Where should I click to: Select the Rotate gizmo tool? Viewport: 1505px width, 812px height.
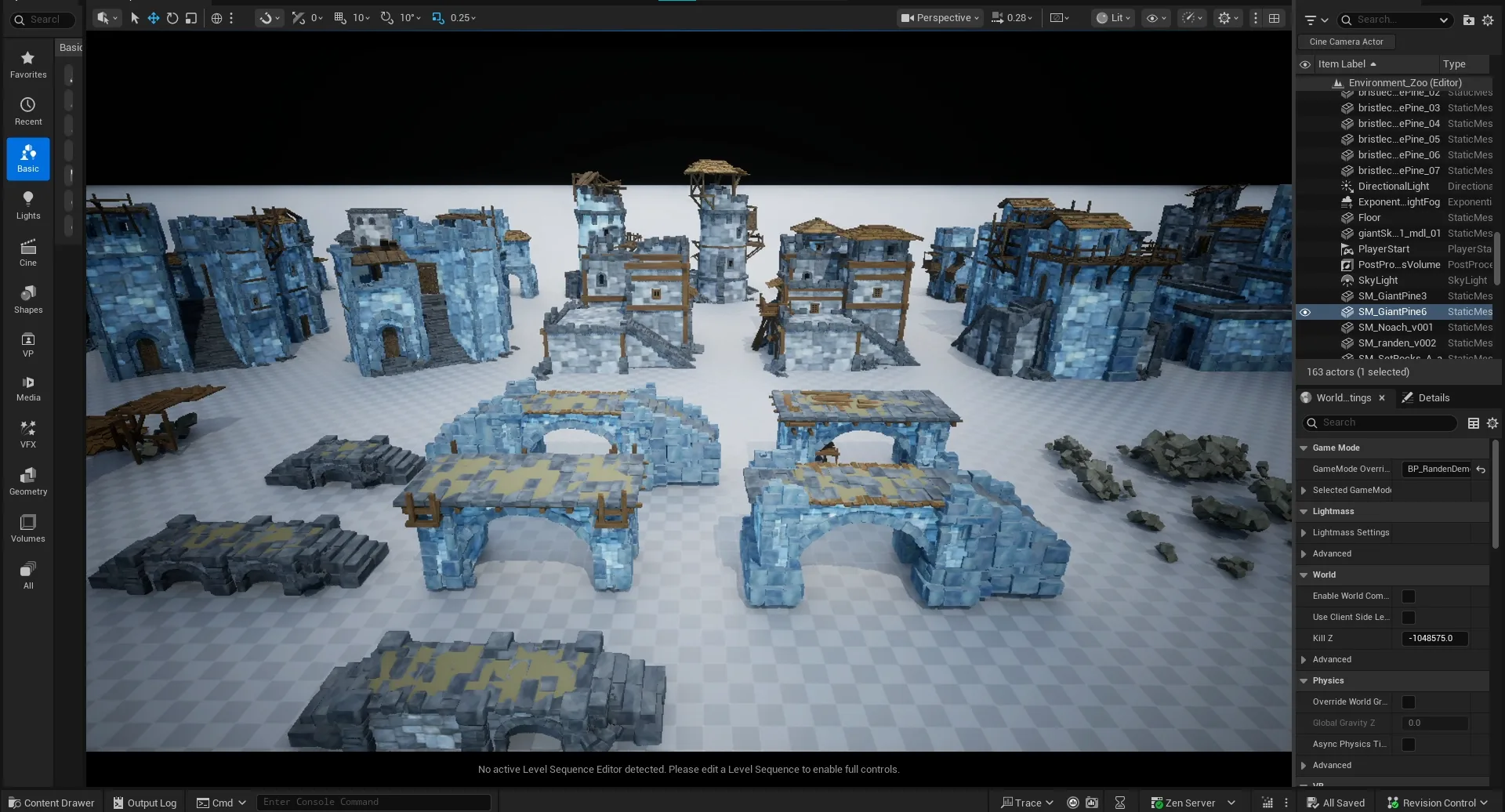coord(172,18)
